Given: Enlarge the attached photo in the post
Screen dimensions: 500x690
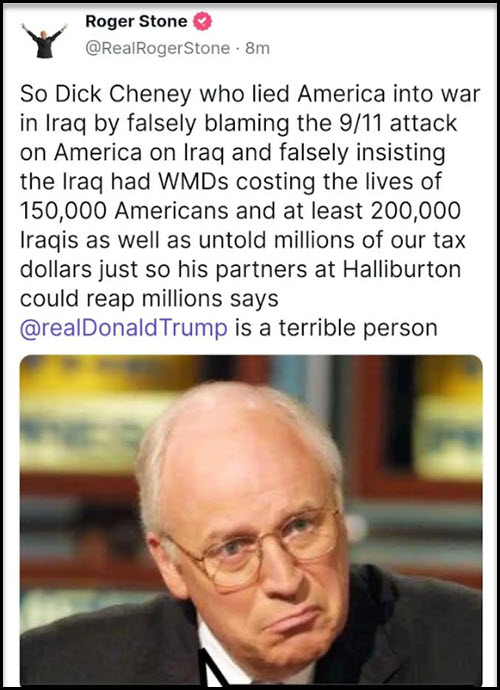Looking at the screenshot, I should [x=251, y=520].
